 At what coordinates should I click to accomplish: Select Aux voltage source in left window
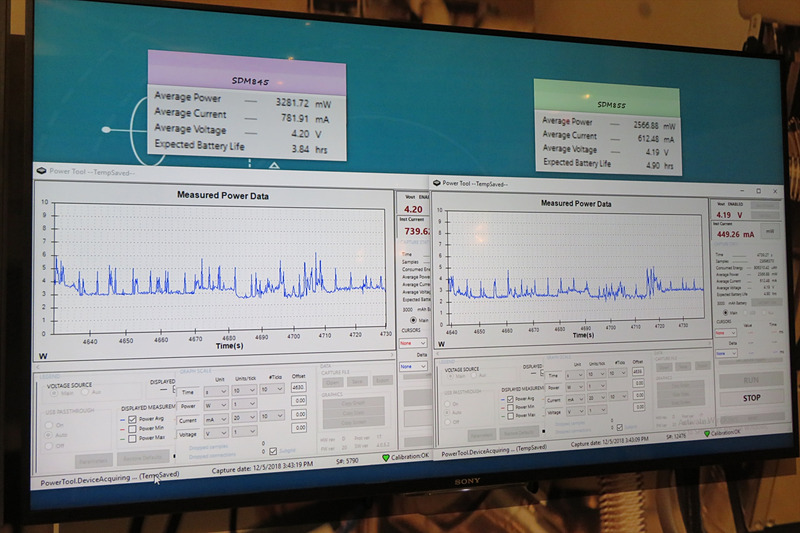click(85, 392)
